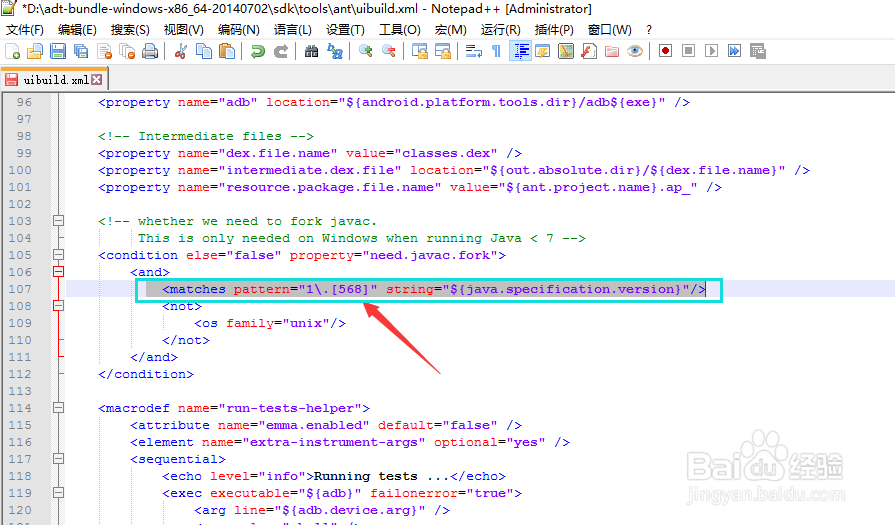Toggle the indent guide button
This screenshot has width=895, height=525.
click(x=521, y=51)
